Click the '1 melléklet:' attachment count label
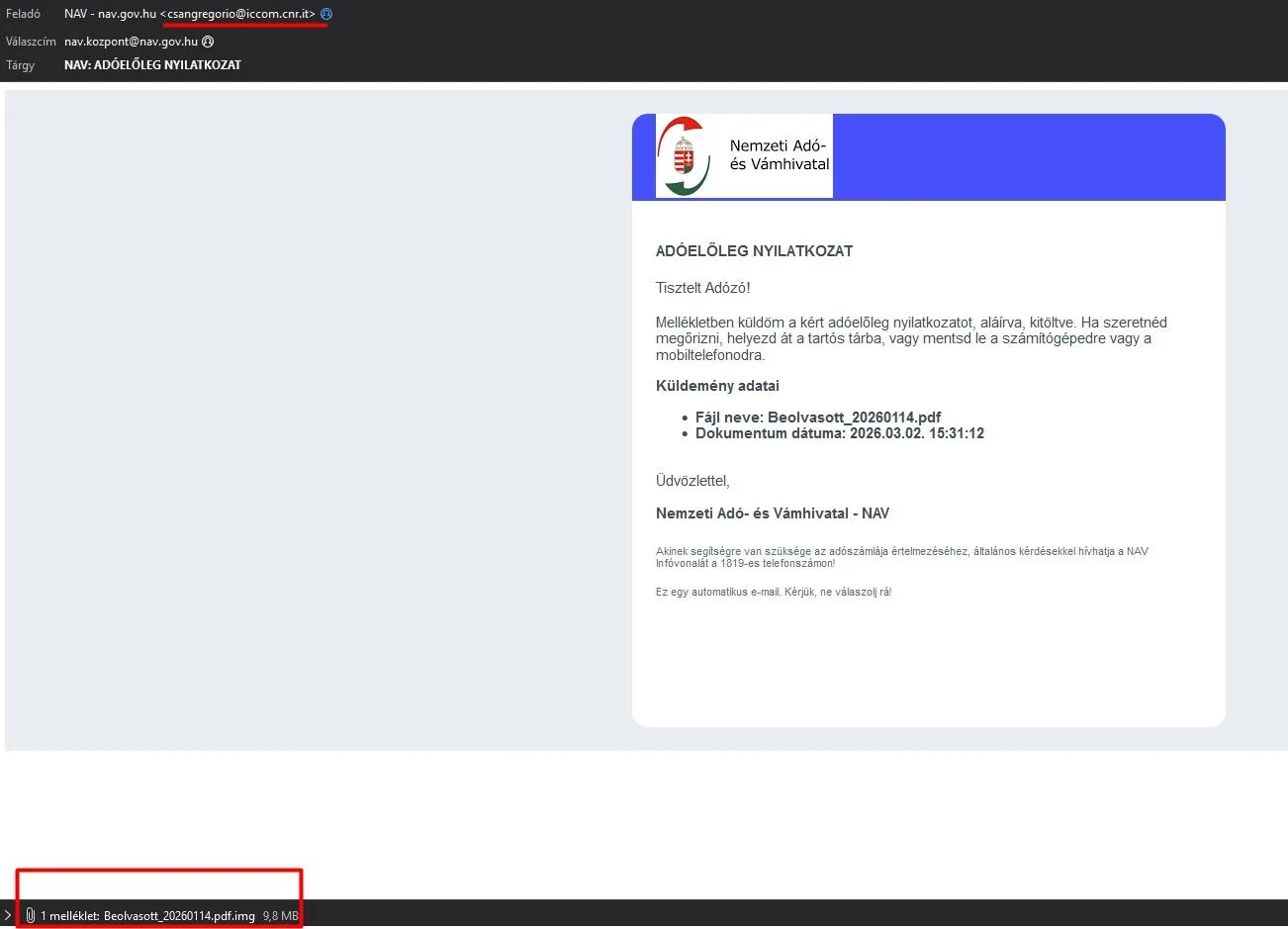The width and height of the screenshot is (1288, 929). 69,916
